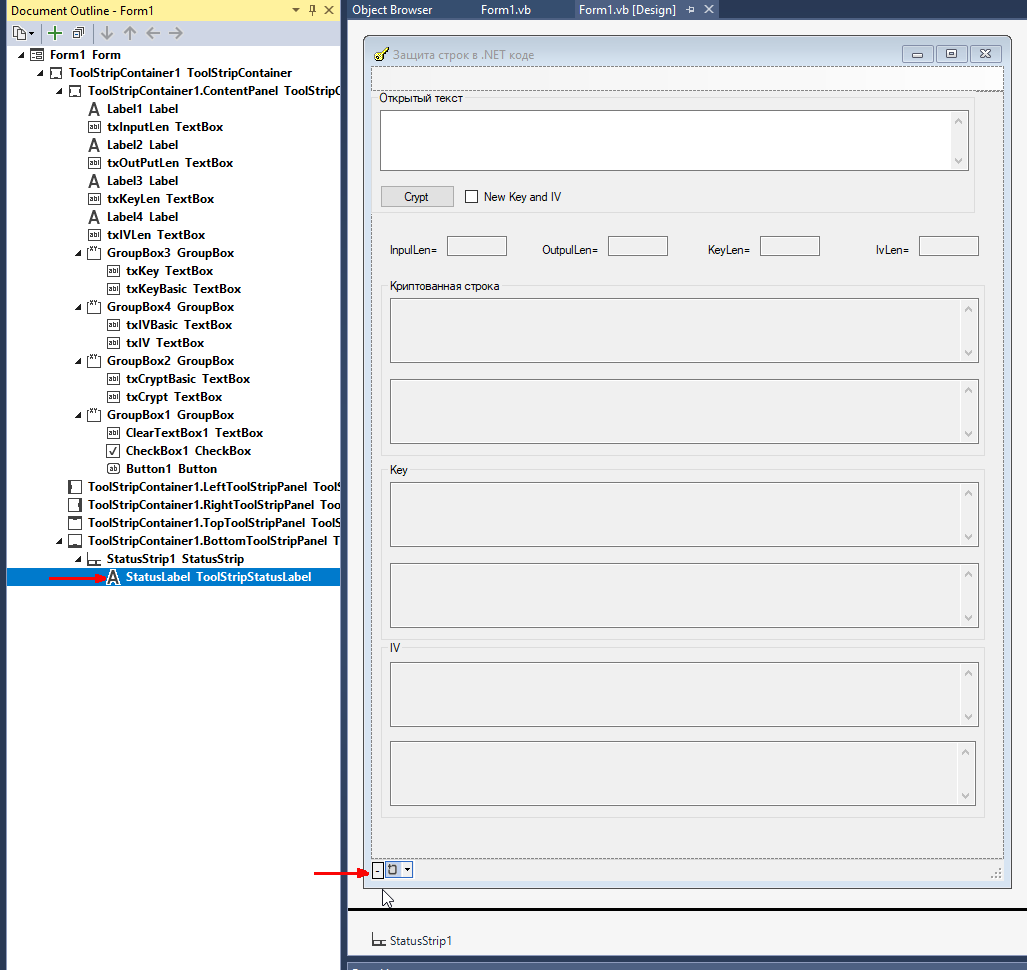1027x970 pixels.
Task: Collapse GroupBox2 node in outline
Action: click(78, 361)
